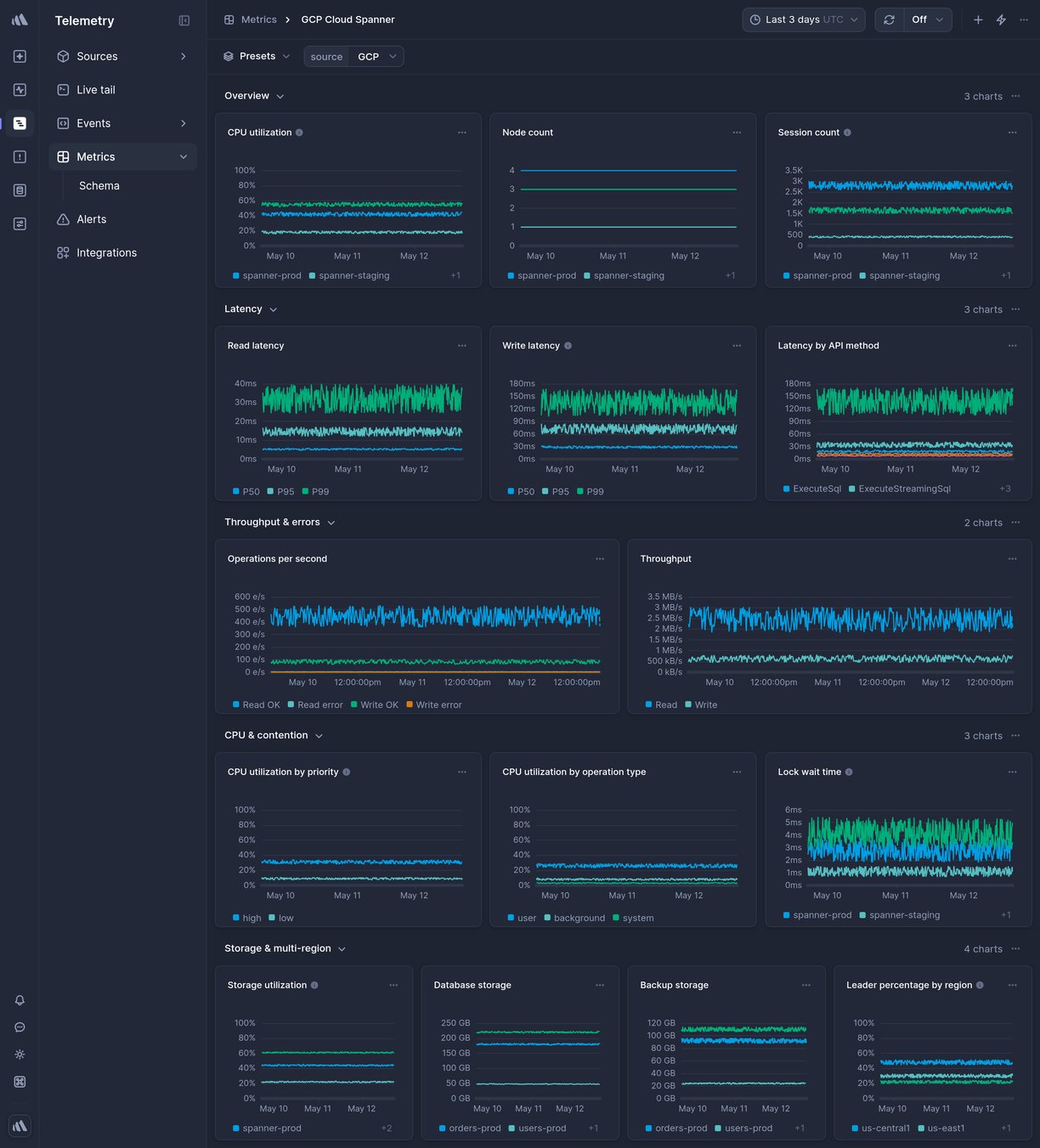Open the auto-refresh Off dropdown
Viewport: 1040px width, 1148px height.
coord(927,20)
